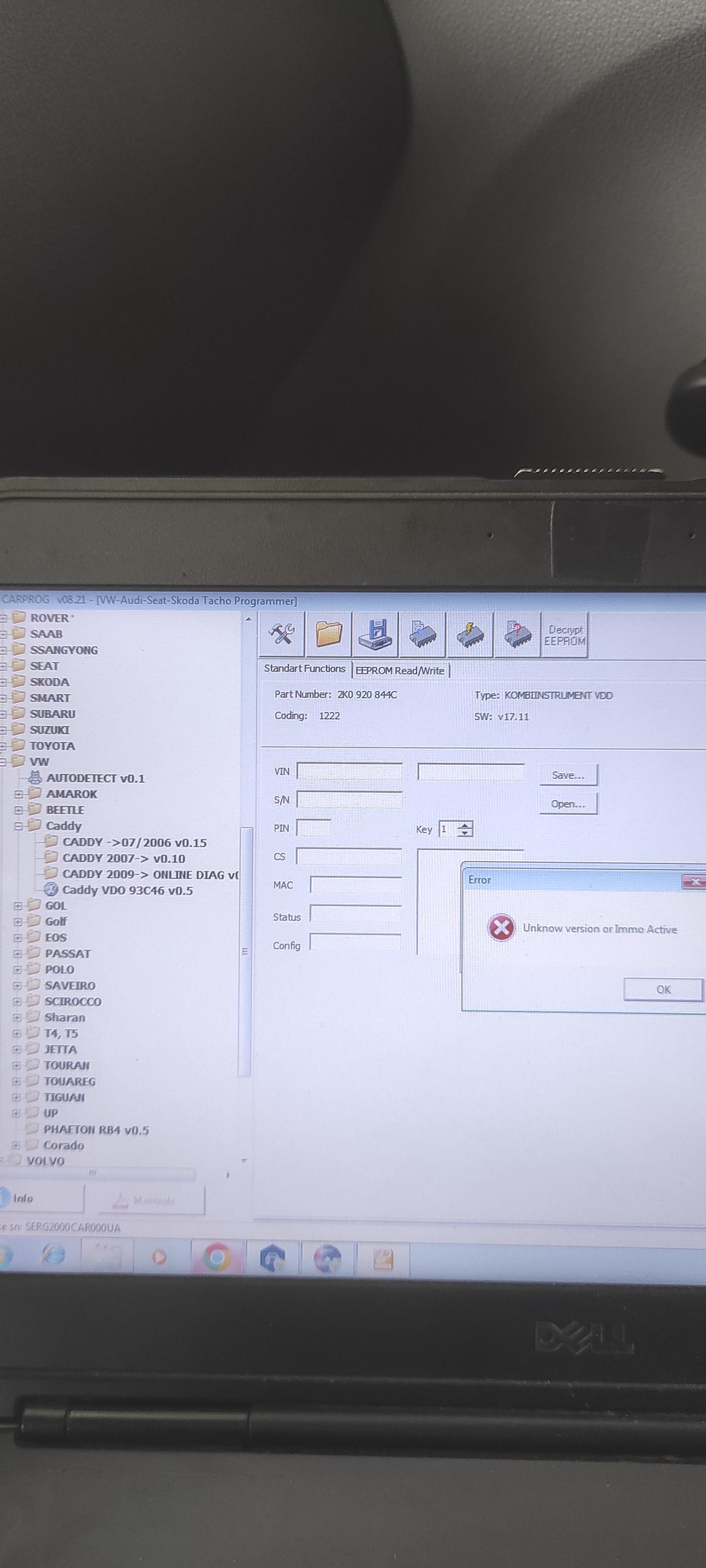This screenshot has width=706, height=1568.
Task: Select PHAETON RB4 v0.5 entry
Action: [x=96, y=1130]
